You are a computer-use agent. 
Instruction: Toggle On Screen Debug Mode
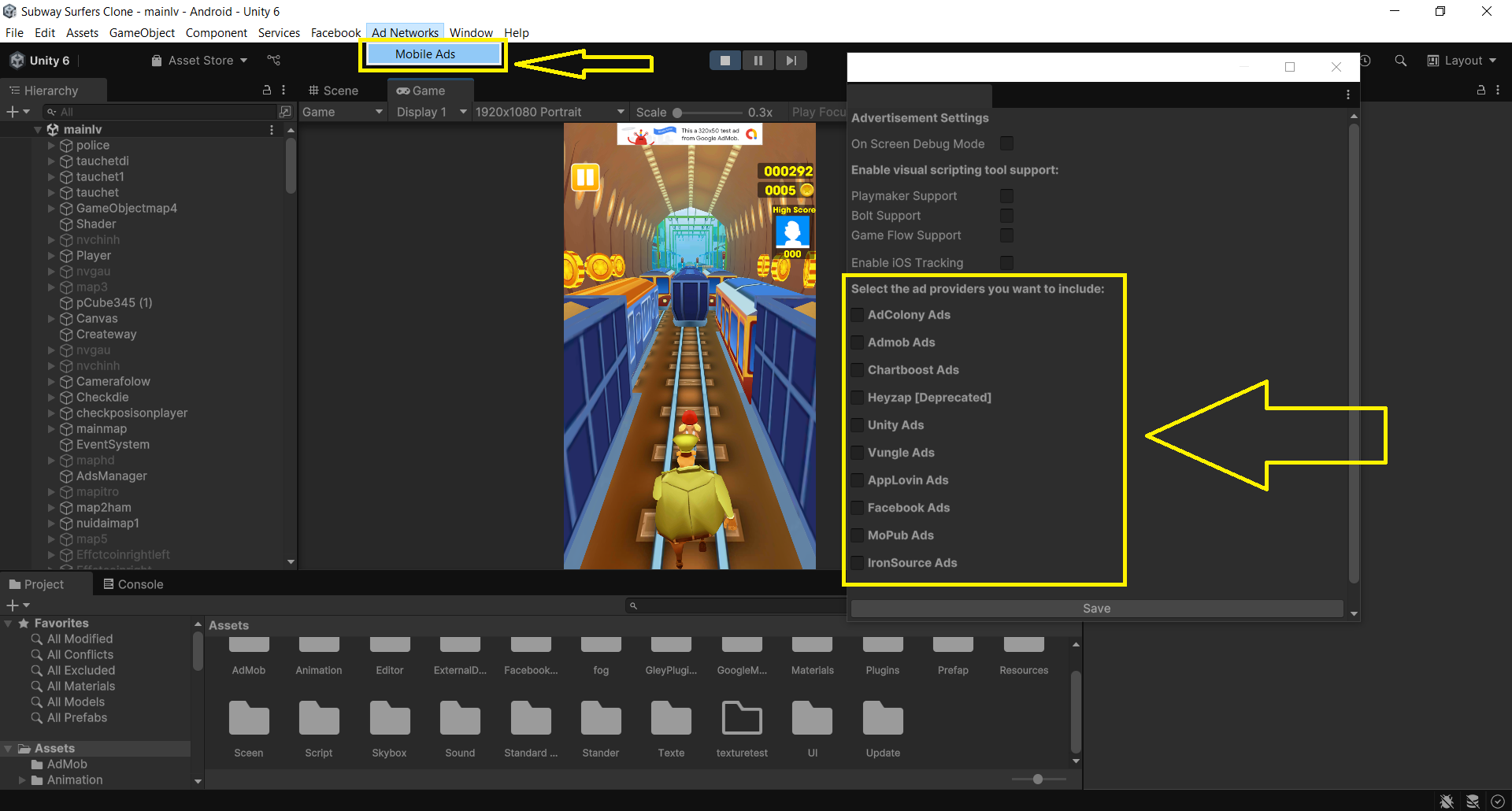[x=1006, y=143]
